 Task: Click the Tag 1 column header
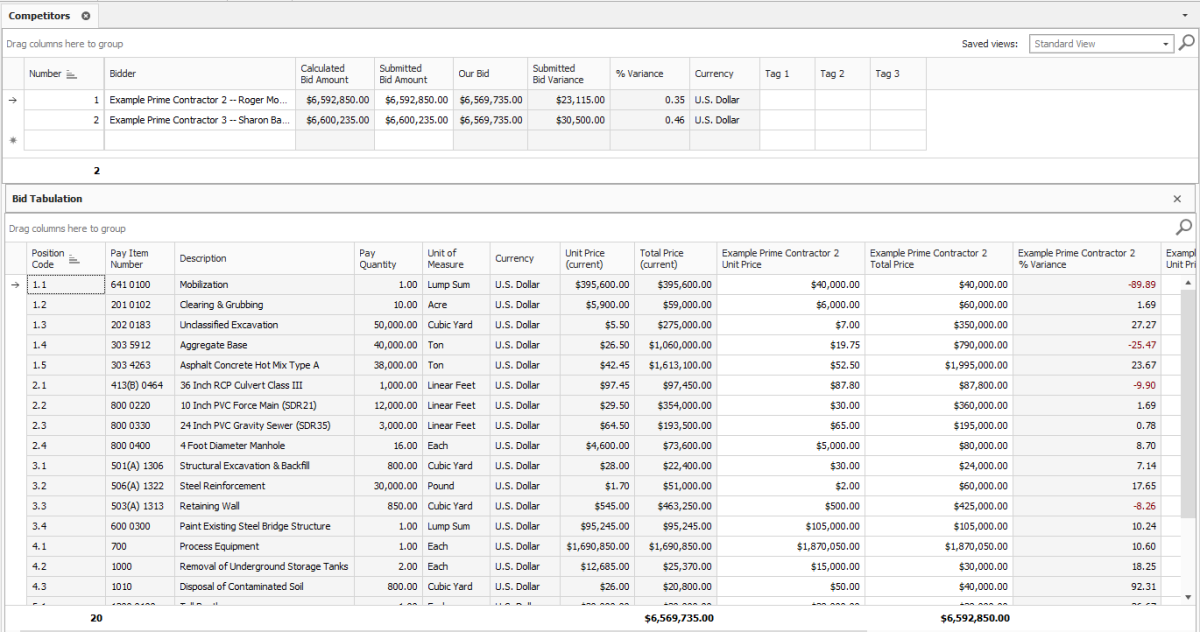coord(786,74)
